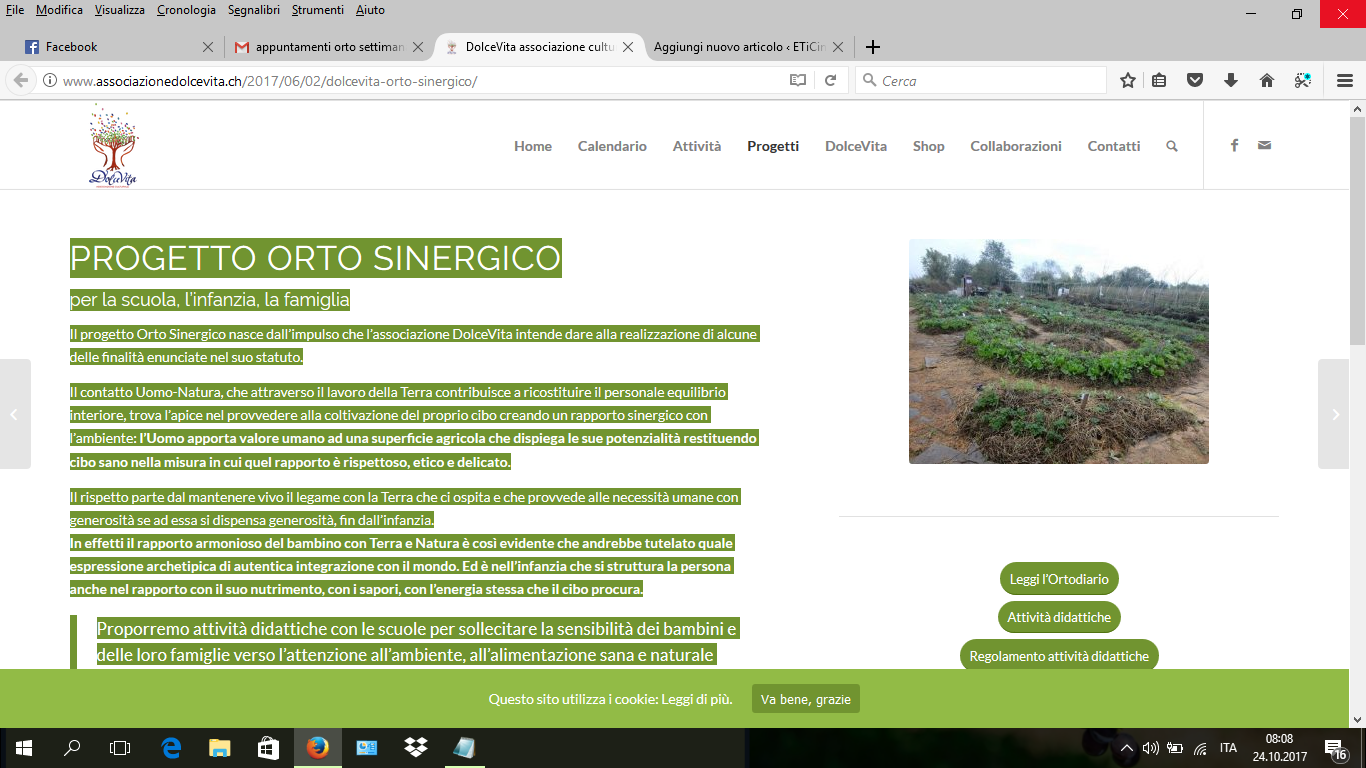This screenshot has width=1366, height=768.
Task: Open the Aiuto menu
Action: coord(370,10)
